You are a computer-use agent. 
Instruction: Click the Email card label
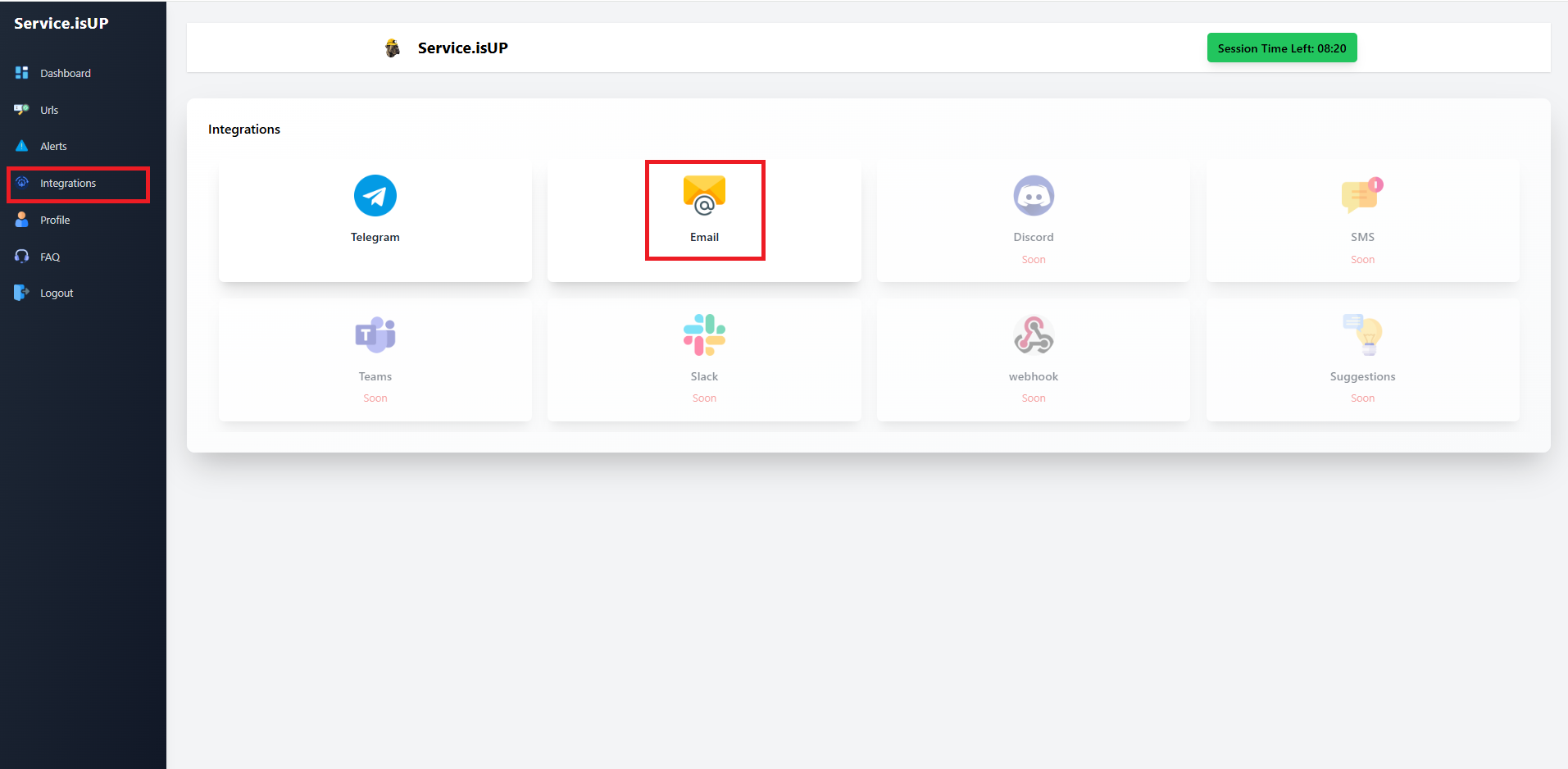pos(704,237)
